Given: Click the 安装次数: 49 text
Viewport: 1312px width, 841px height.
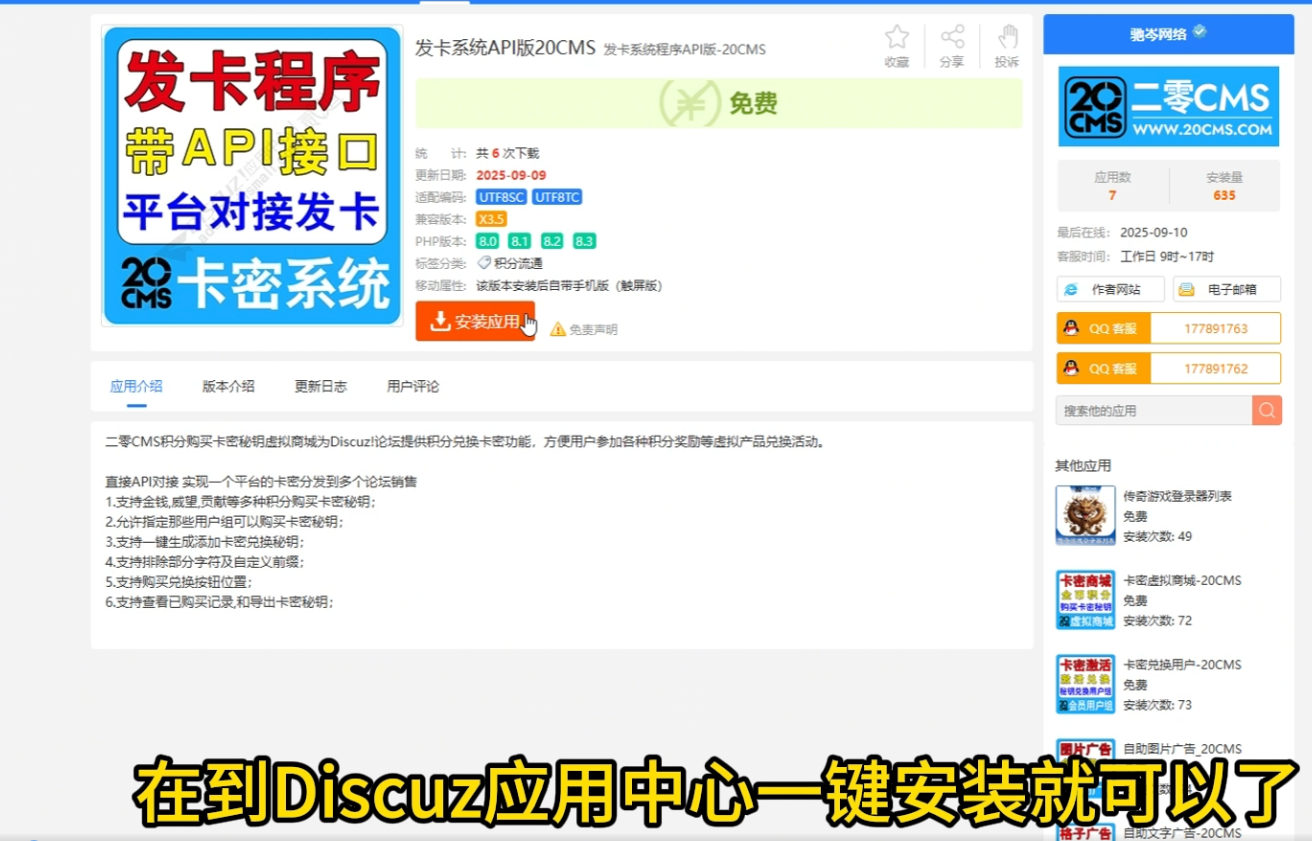Looking at the screenshot, I should click(x=1157, y=536).
